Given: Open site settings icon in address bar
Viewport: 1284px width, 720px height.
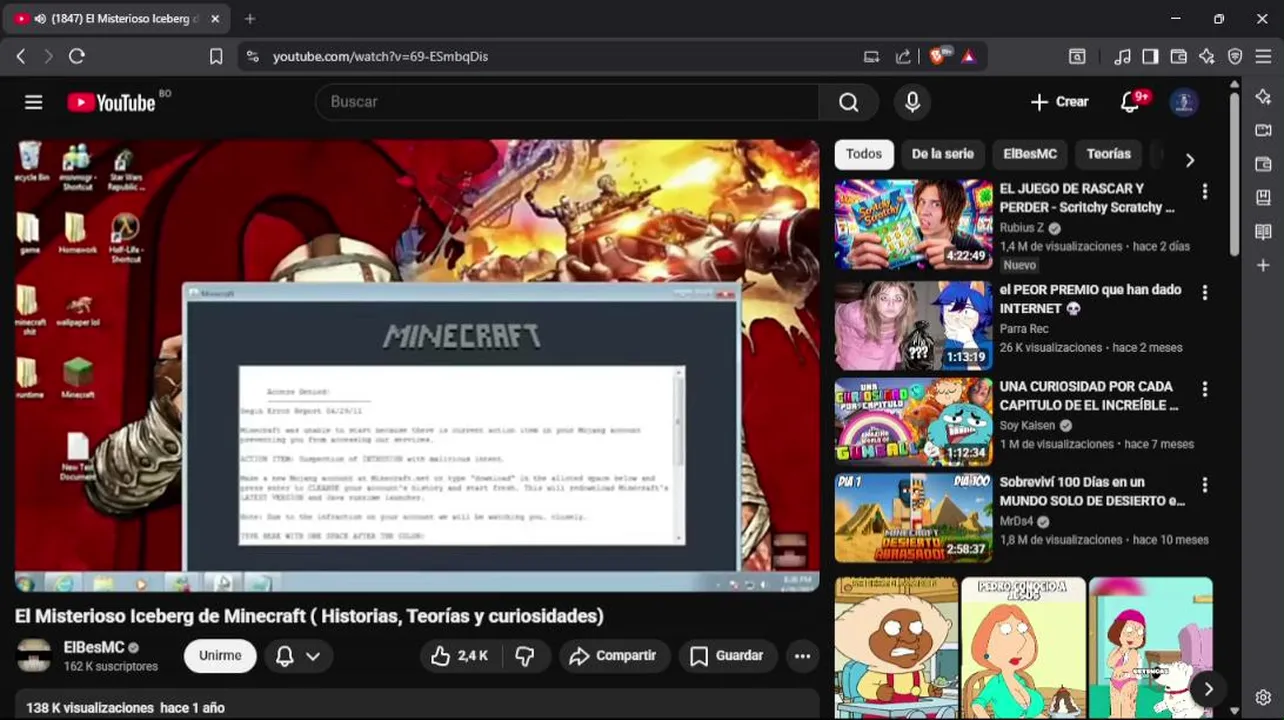Looking at the screenshot, I should pos(252,57).
